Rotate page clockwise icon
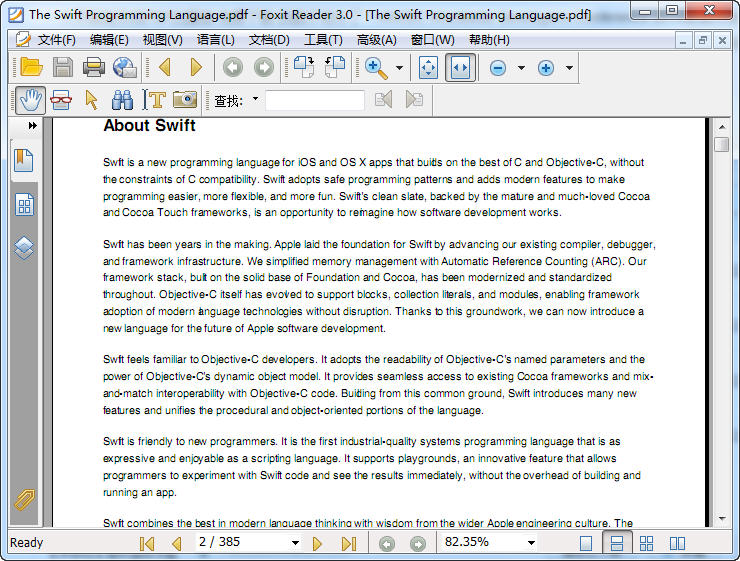 (x=304, y=67)
